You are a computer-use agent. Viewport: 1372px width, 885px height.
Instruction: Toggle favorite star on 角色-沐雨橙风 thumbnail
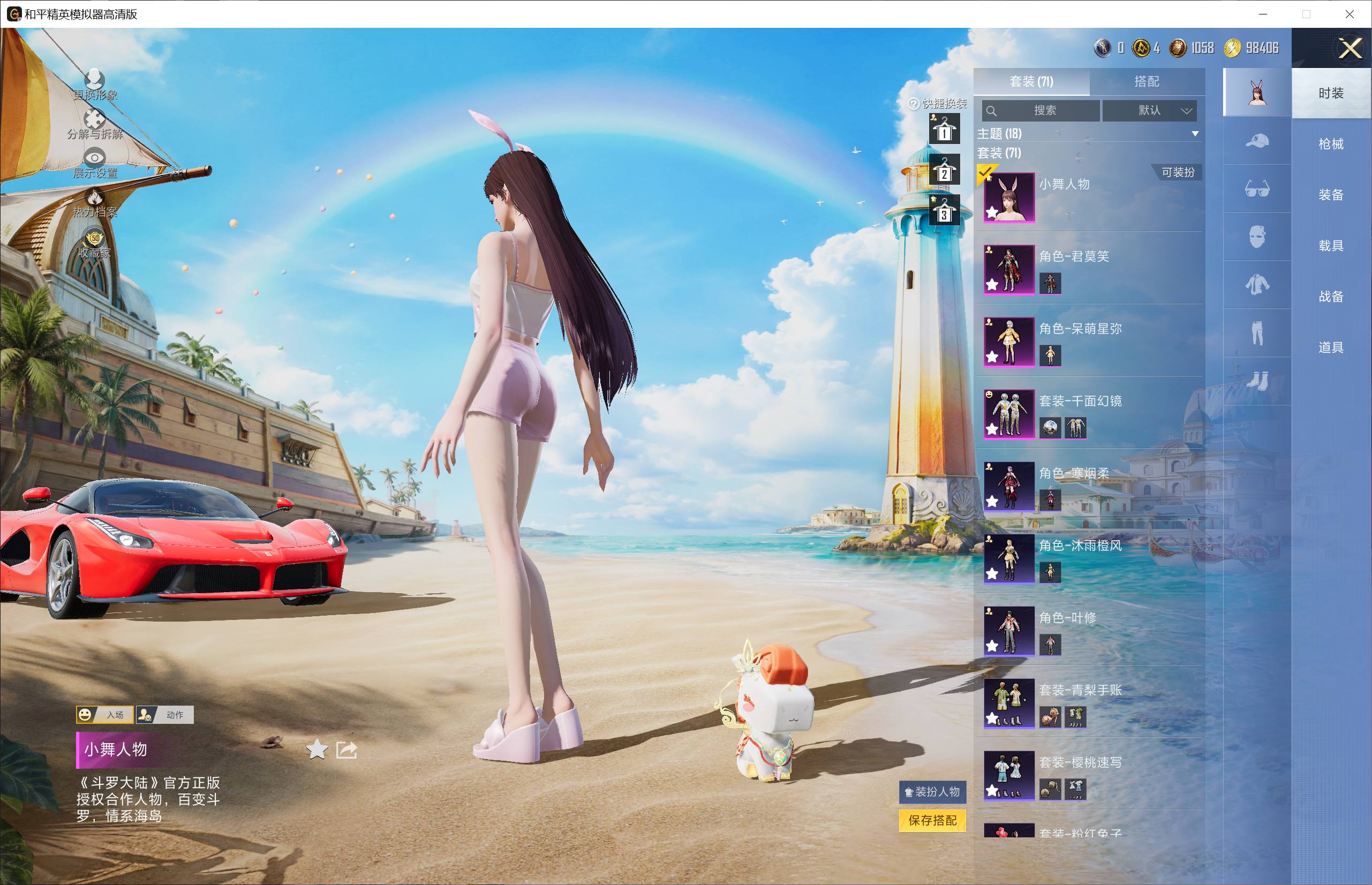(x=992, y=574)
